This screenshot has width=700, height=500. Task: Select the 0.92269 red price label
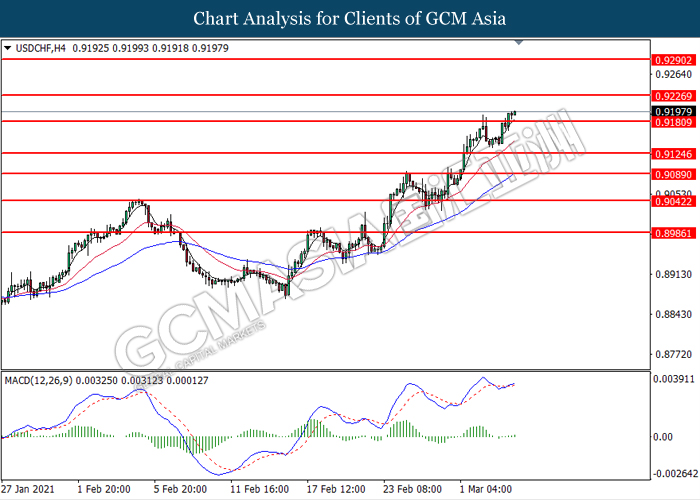[x=671, y=95]
